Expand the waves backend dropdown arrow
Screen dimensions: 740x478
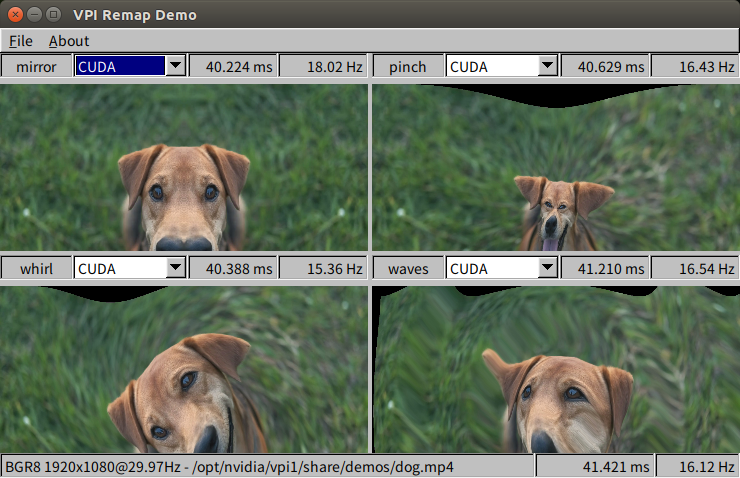[x=547, y=268]
